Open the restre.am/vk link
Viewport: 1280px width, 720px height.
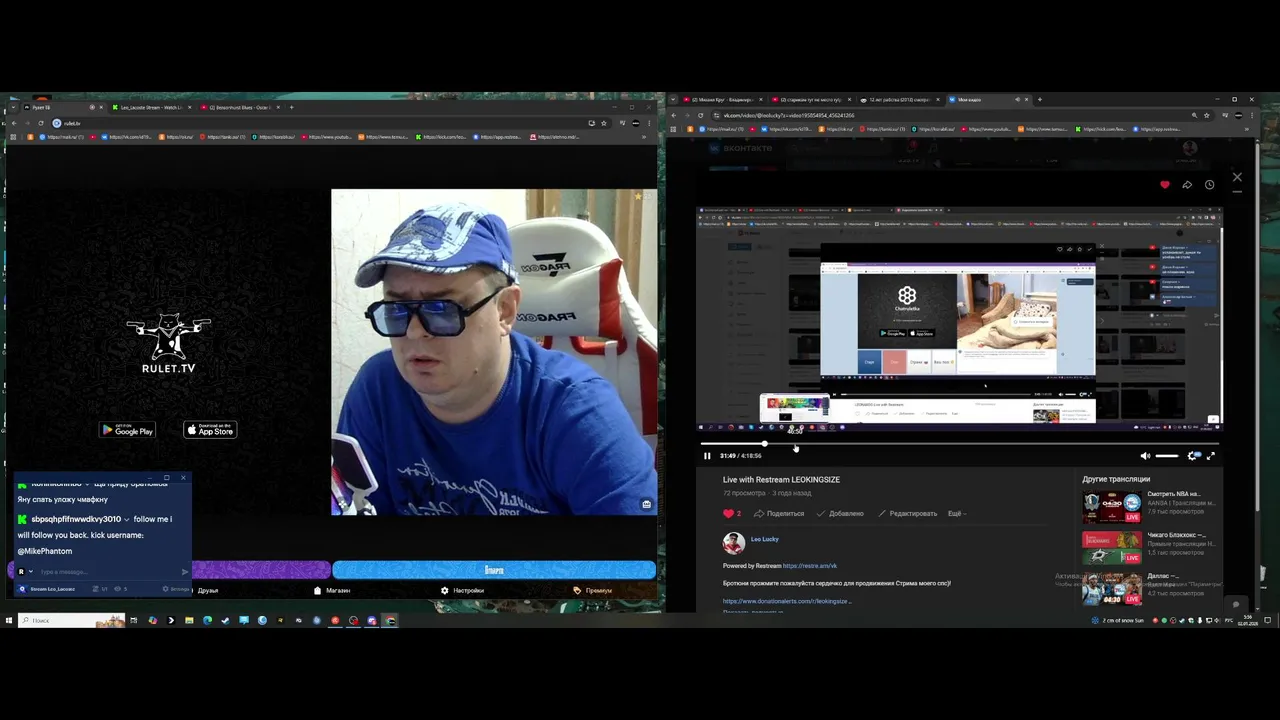[x=810, y=566]
